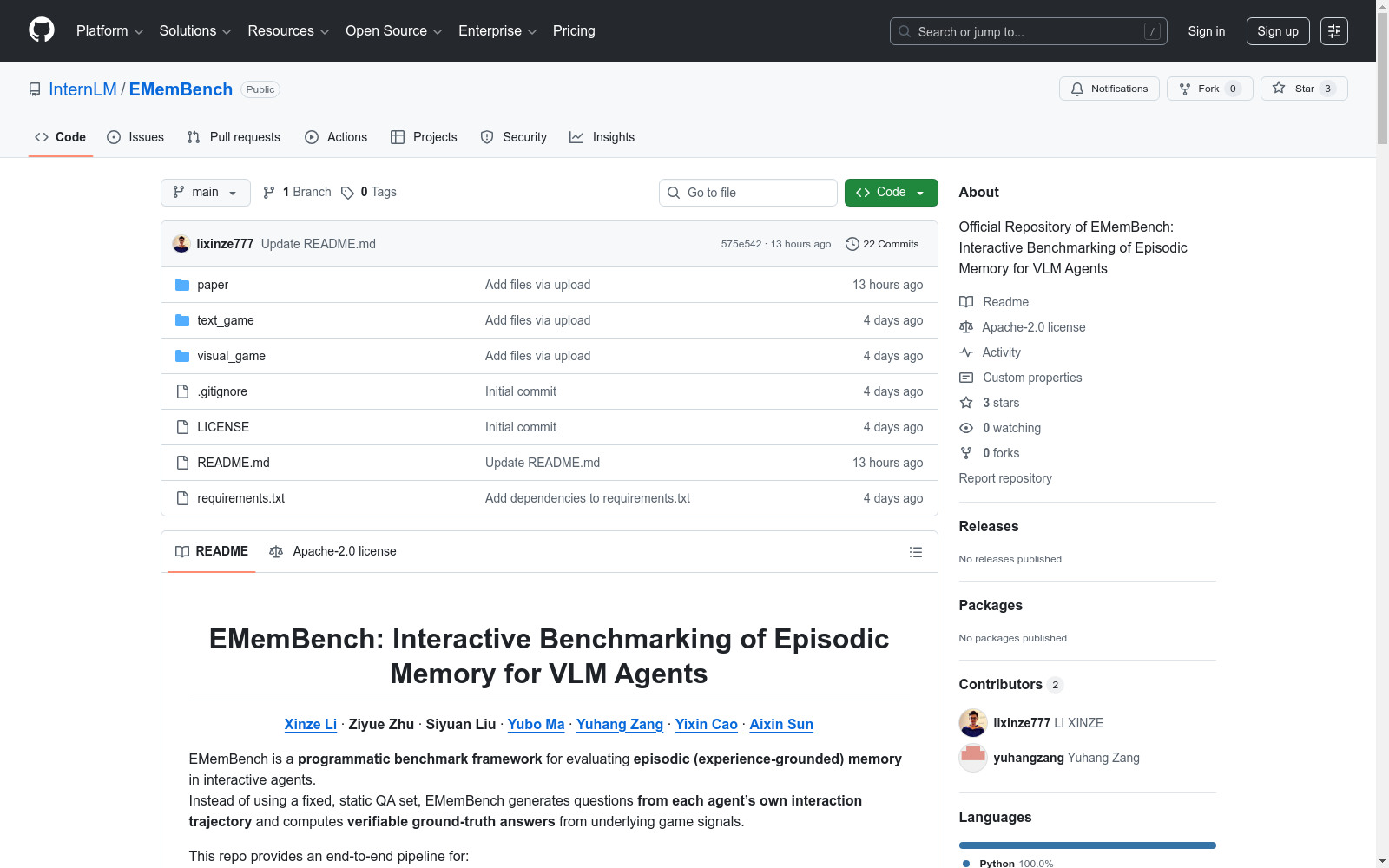Click the LICENSE file icon
This screenshot has width=1389, height=868.
point(182,427)
